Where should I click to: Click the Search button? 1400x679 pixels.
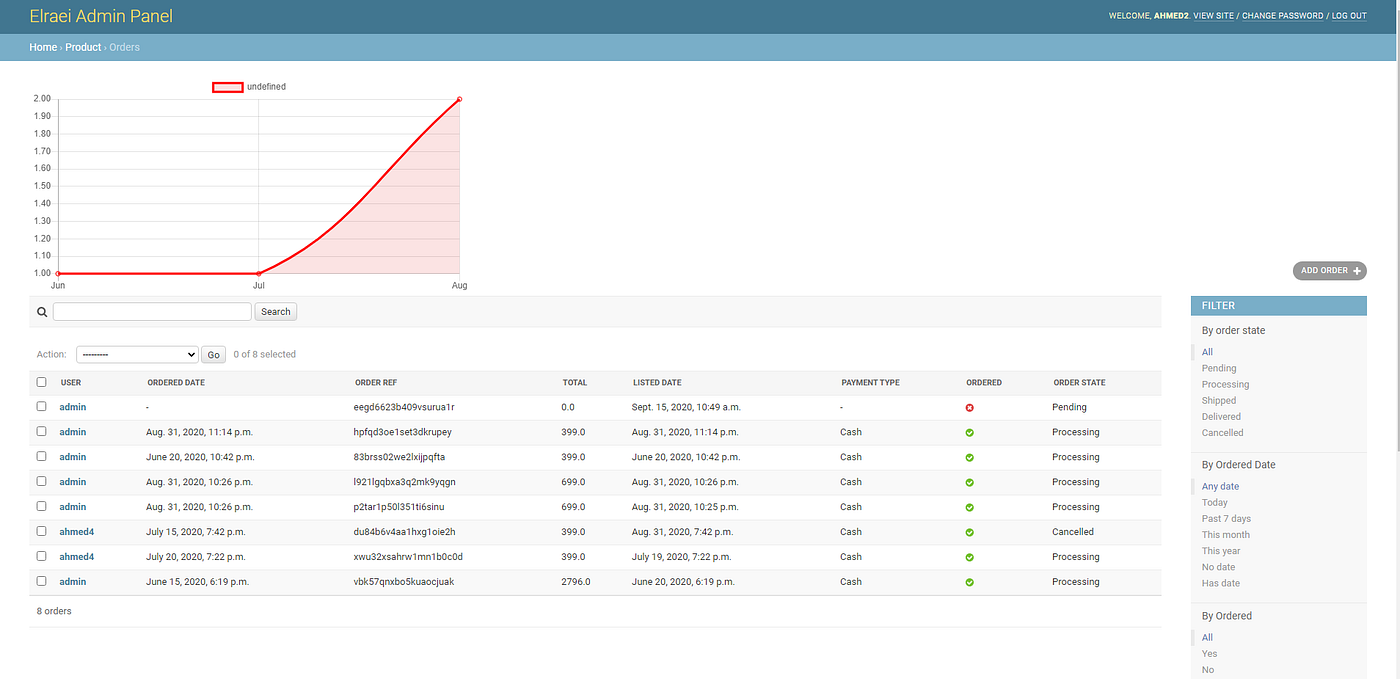(276, 312)
